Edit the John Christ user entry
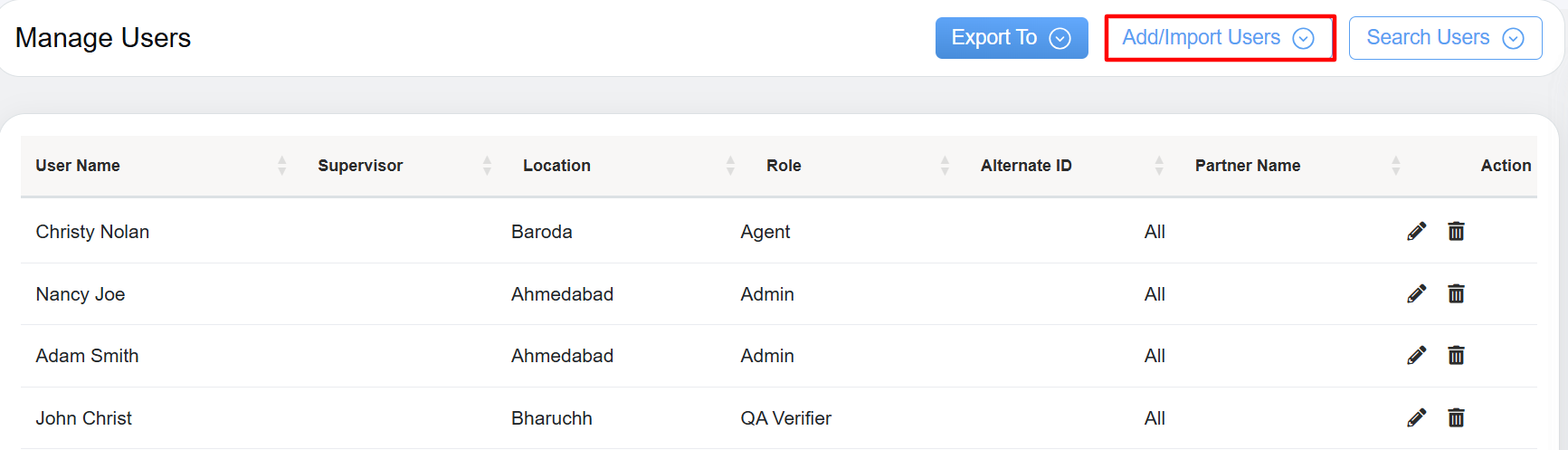The width and height of the screenshot is (1568, 450). click(x=1416, y=417)
